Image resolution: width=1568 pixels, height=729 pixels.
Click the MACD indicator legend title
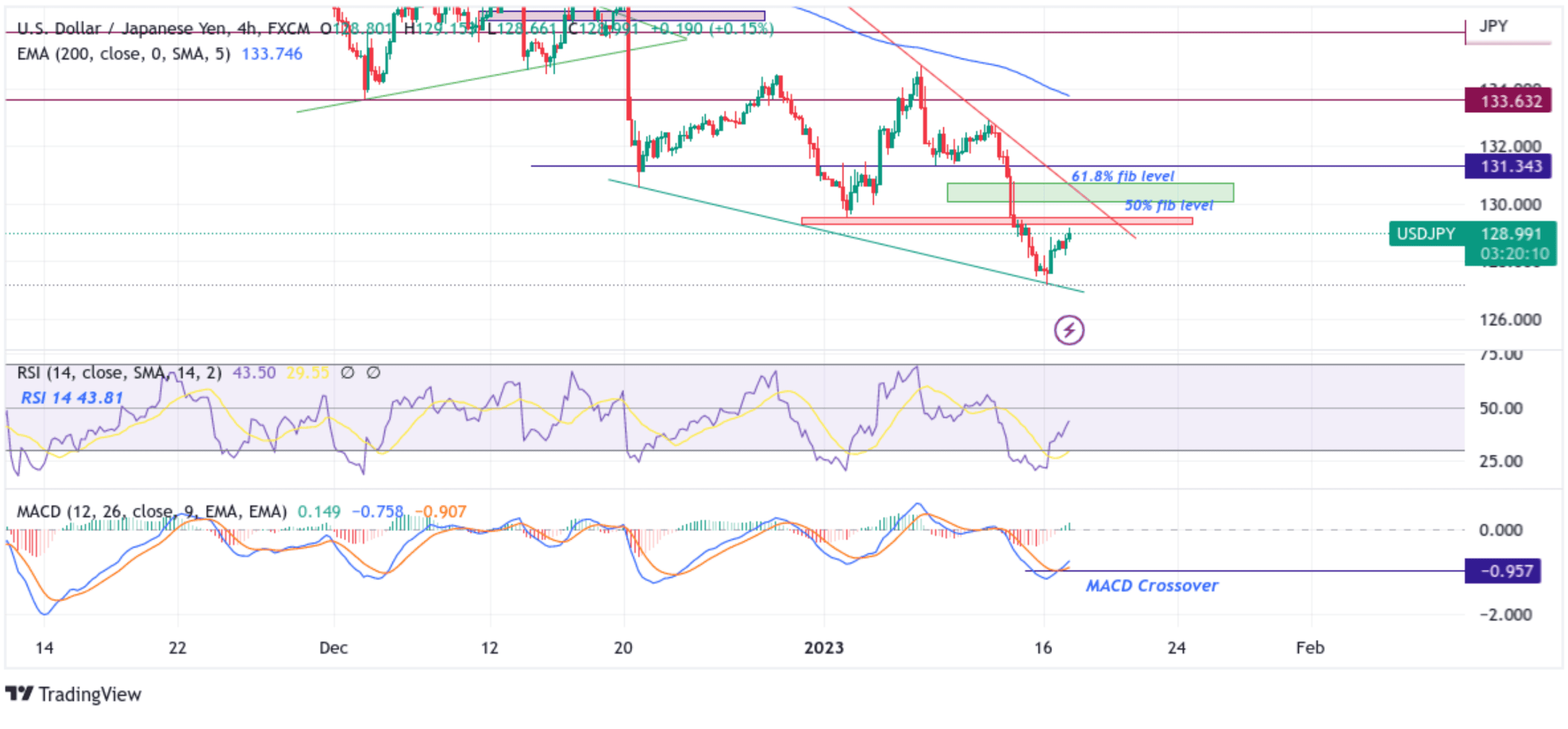coord(152,511)
